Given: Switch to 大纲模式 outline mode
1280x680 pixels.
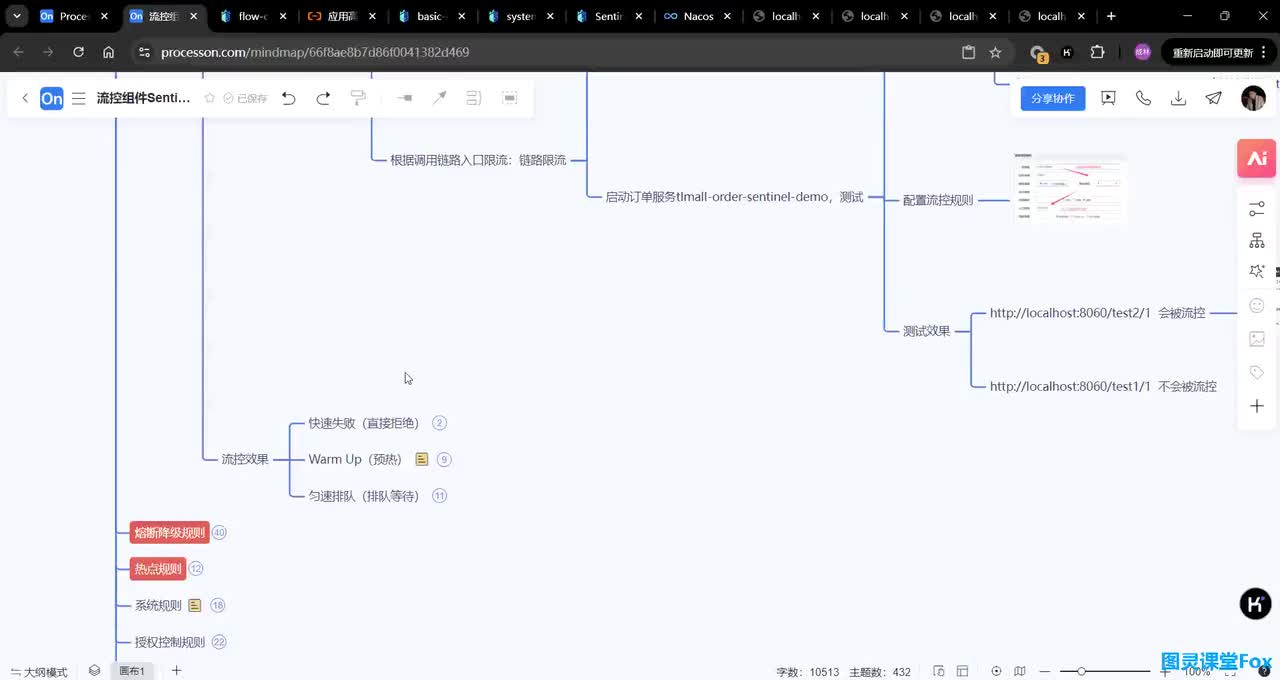Looking at the screenshot, I should pos(39,672).
